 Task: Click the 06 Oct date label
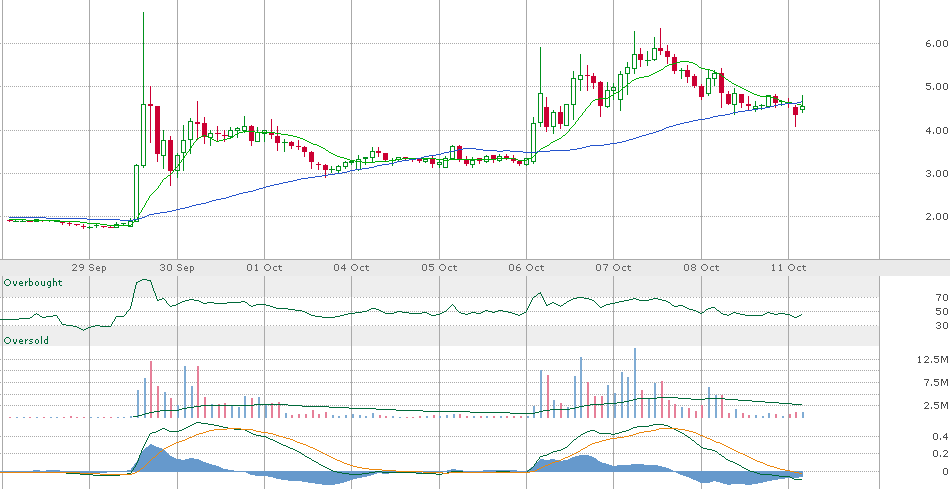526,268
